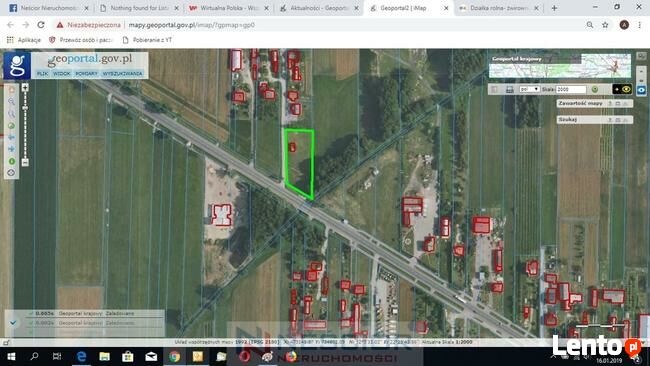The width and height of the screenshot is (650, 366).
Task: Open the Aplikacje bookmarks shortcut
Action: pos(24,40)
